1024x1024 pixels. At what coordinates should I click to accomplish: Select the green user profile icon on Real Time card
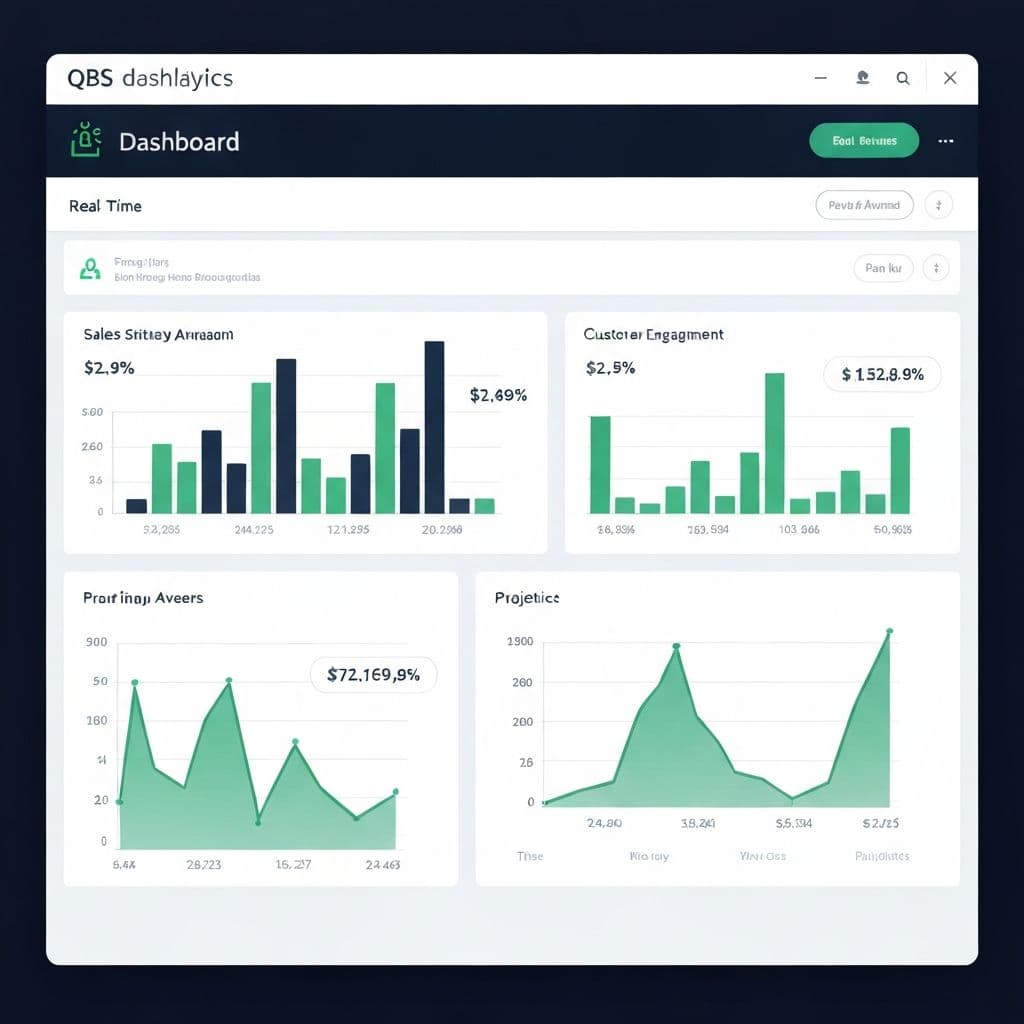tap(90, 268)
